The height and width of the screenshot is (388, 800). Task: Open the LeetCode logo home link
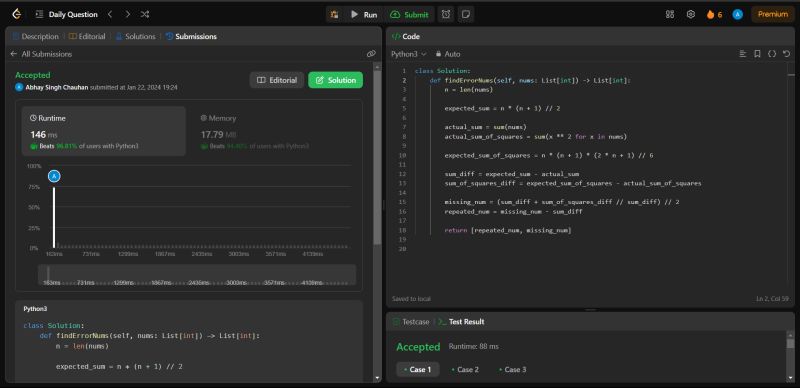[x=16, y=14]
